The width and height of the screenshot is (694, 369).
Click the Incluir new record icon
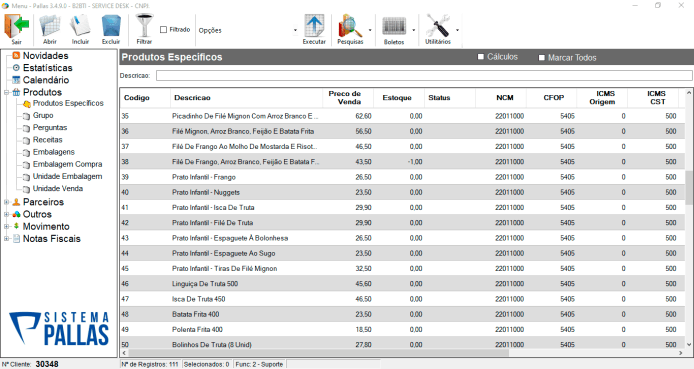click(x=80, y=27)
